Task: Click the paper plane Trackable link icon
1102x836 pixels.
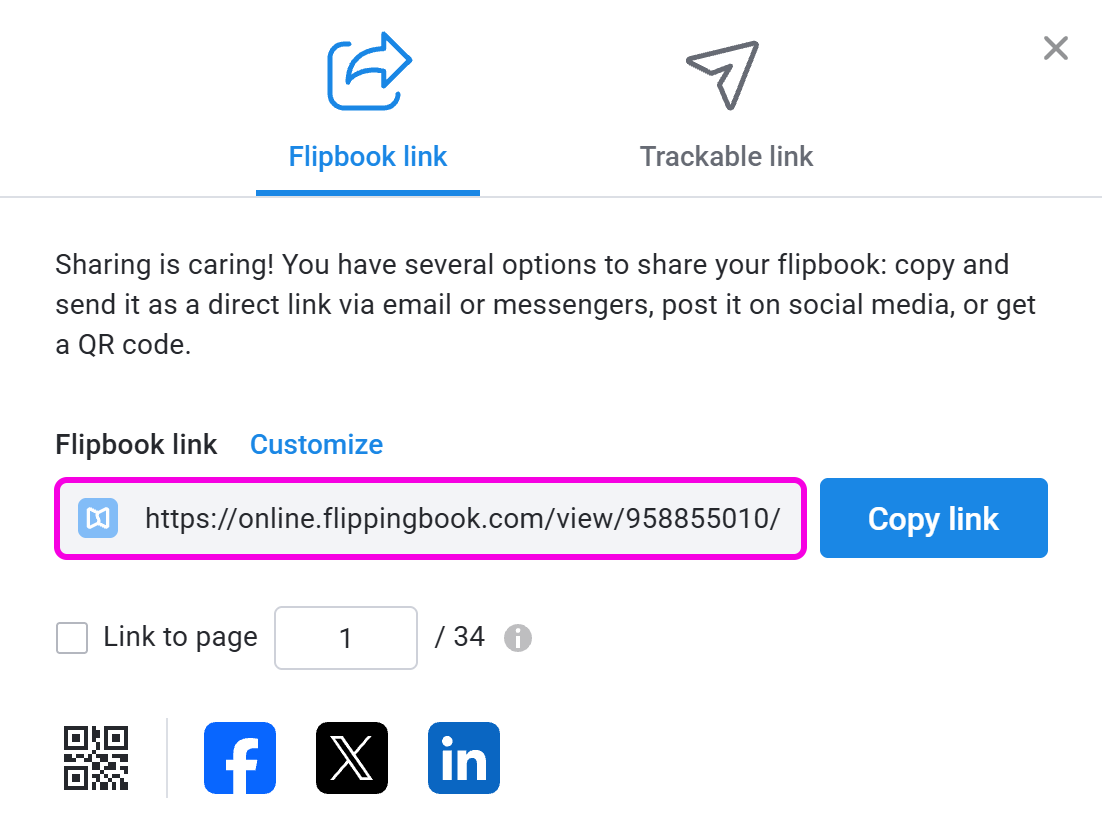Action: pyautogui.click(x=723, y=74)
